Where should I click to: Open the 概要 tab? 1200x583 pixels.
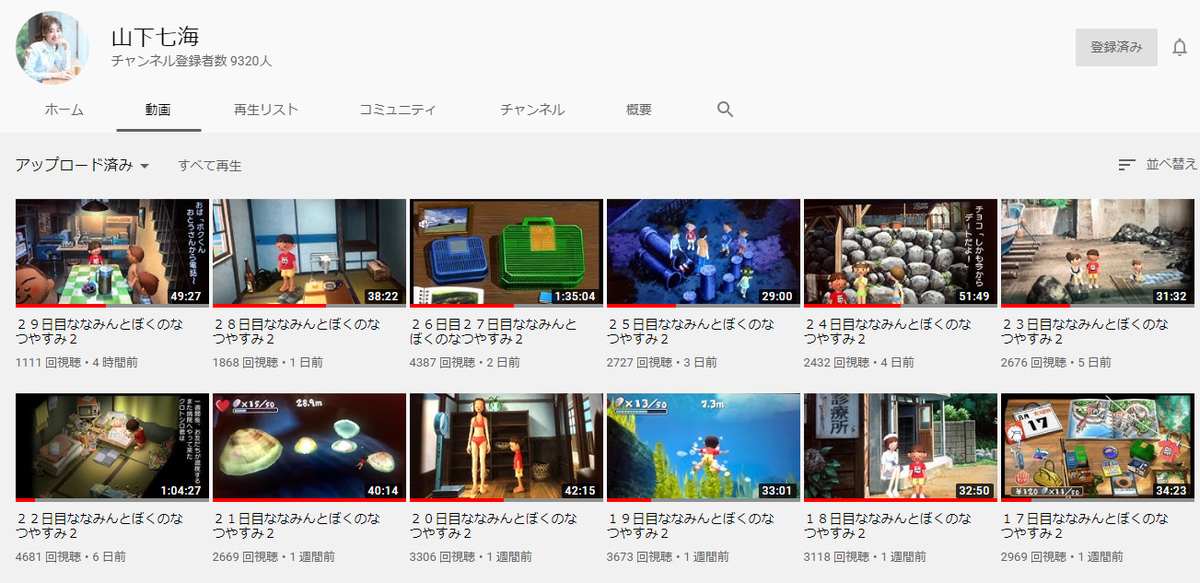pos(639,110)
